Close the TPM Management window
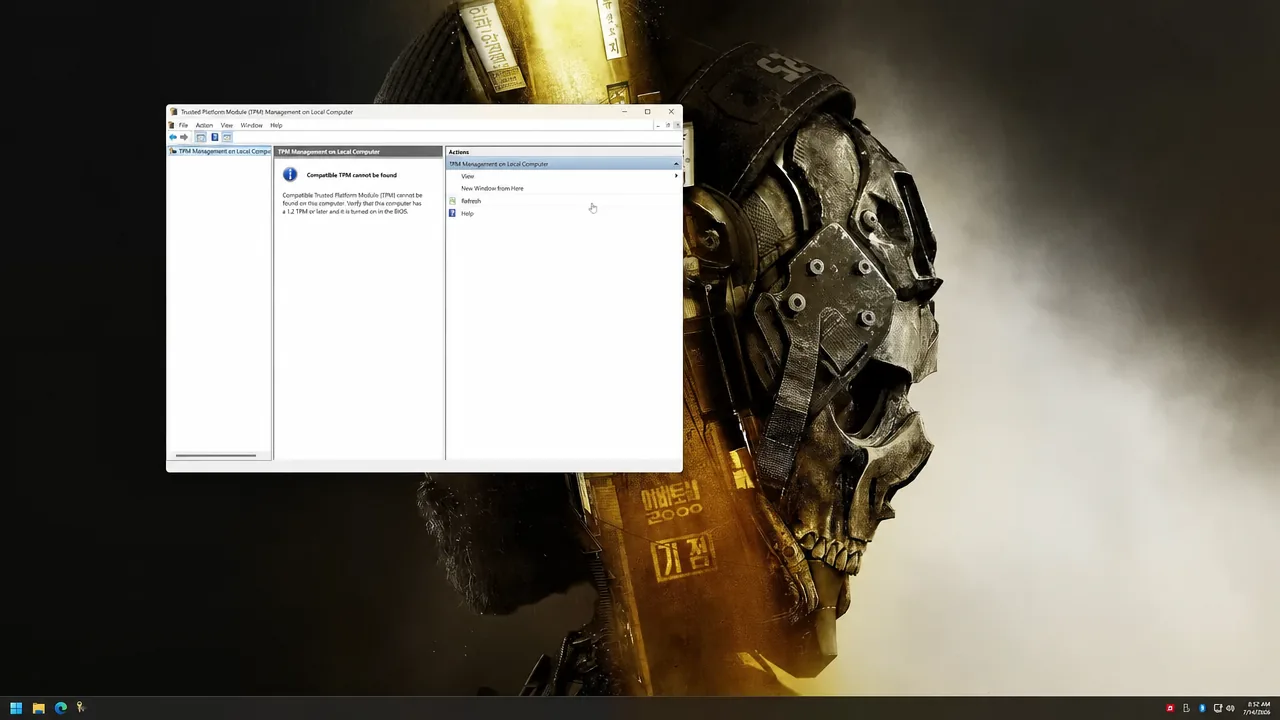The width and height of the screenshot is (1280, 720). point(671,111)
